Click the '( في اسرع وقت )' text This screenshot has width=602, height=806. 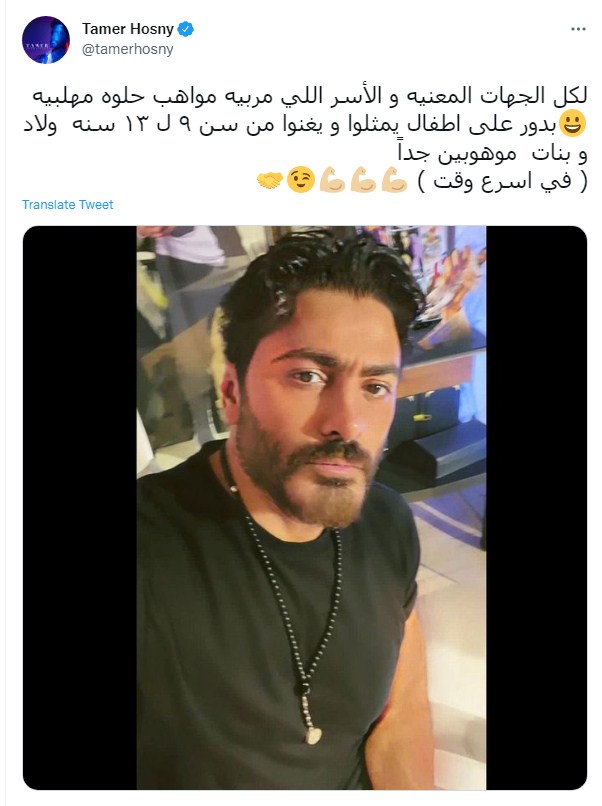[502, 181]
